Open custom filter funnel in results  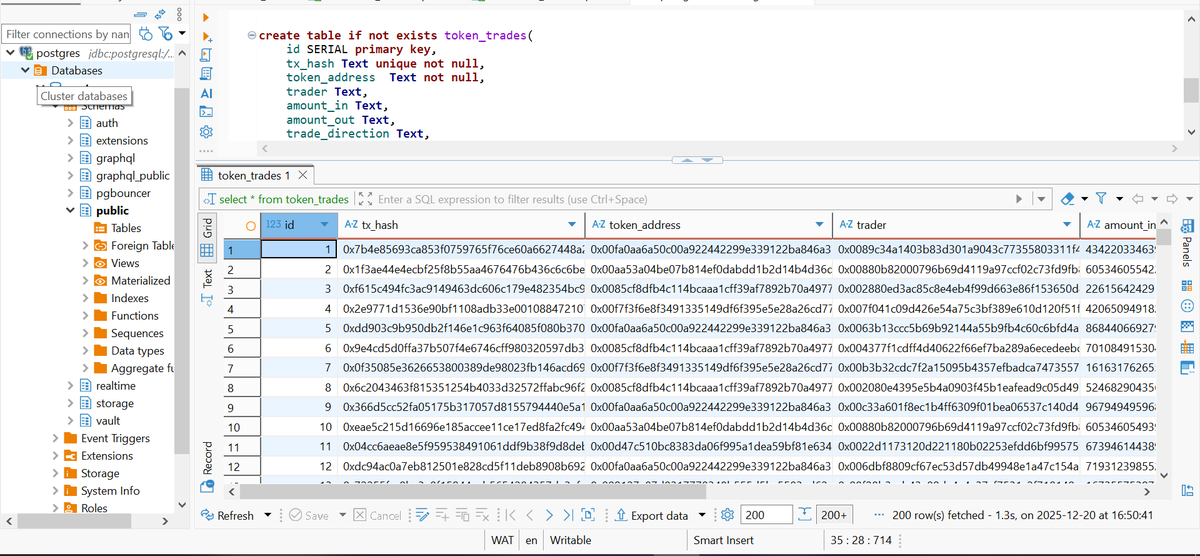1101,198
